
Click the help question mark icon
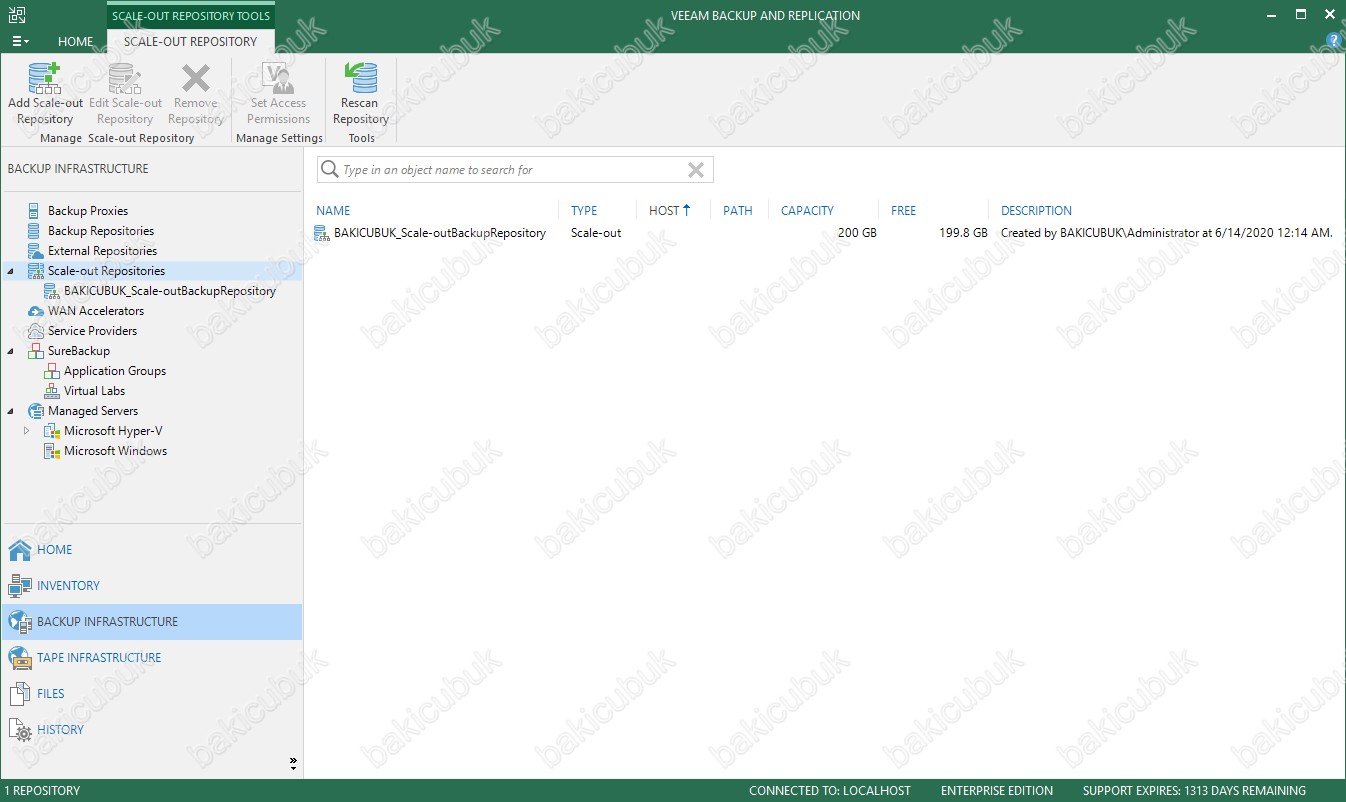click(x=1333, y=41)
